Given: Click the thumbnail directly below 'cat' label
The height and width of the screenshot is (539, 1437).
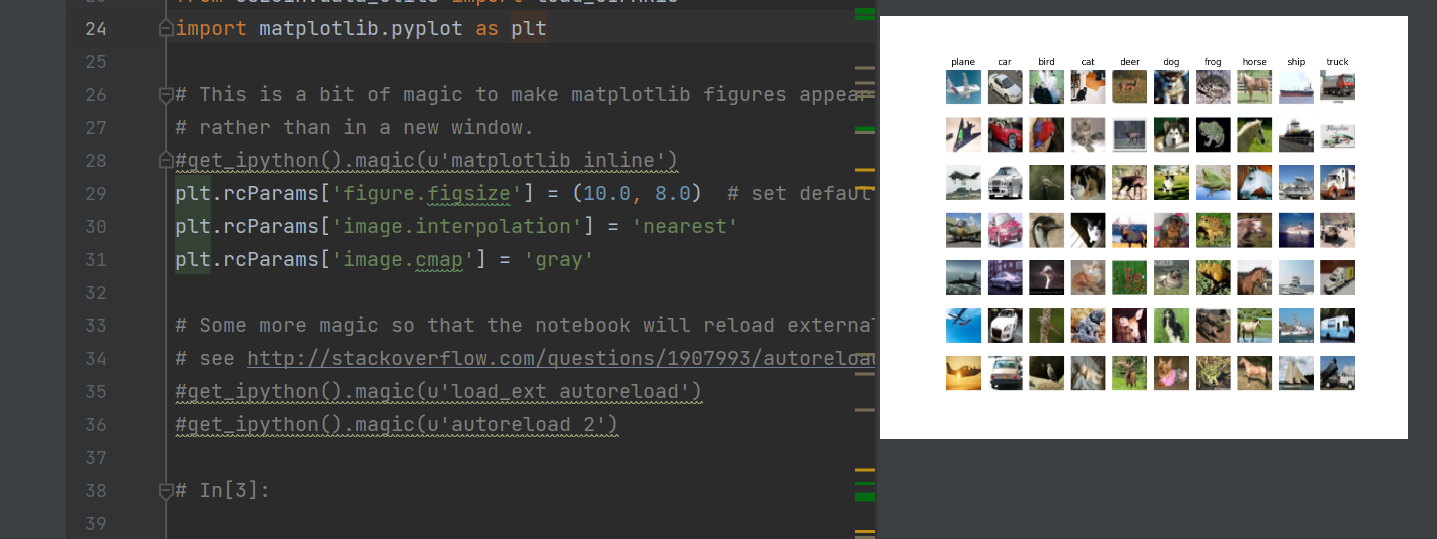Looking at the screenshot, I should 1088,87.
